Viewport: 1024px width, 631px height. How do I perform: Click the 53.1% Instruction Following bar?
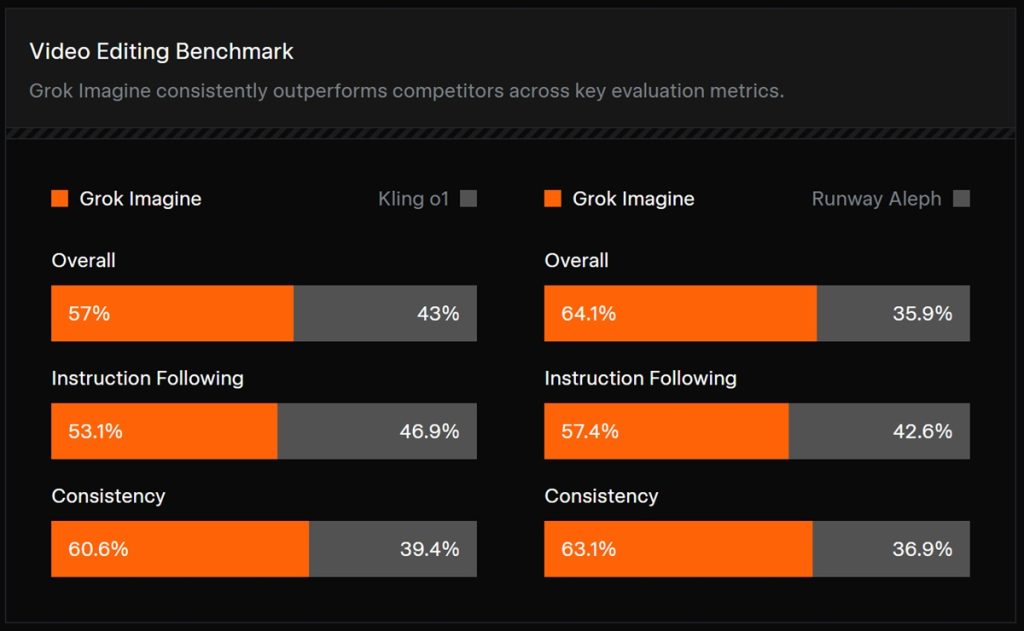click(164, 431)
